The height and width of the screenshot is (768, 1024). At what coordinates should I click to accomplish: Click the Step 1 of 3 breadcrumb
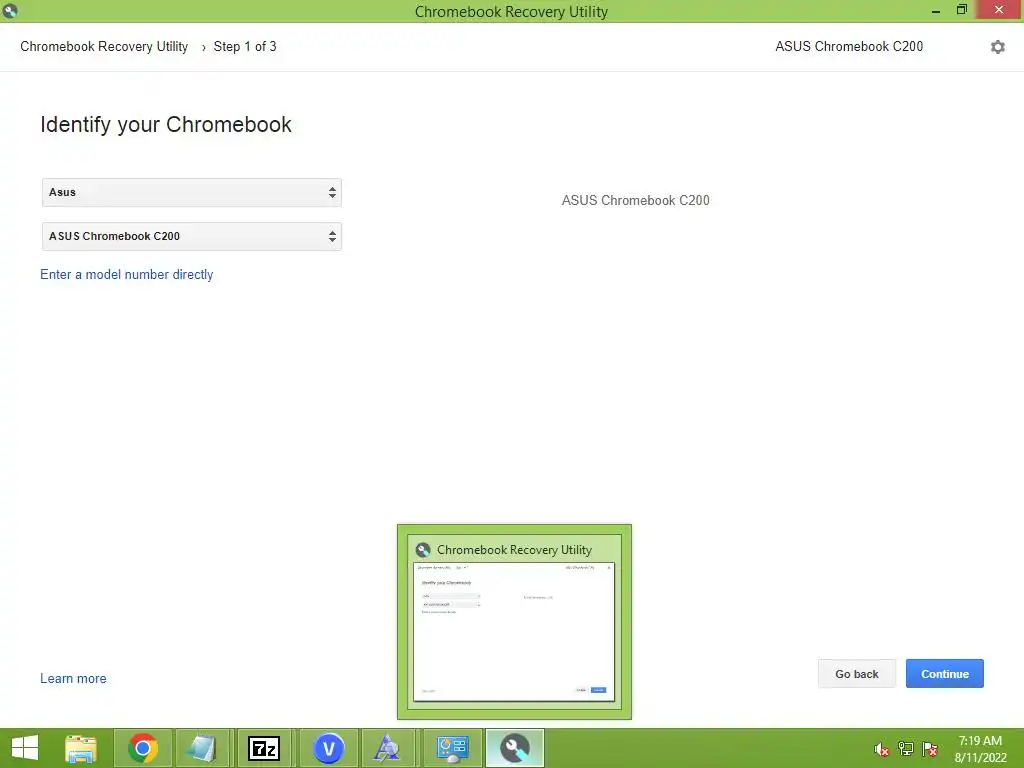click(x=245, y=46)
